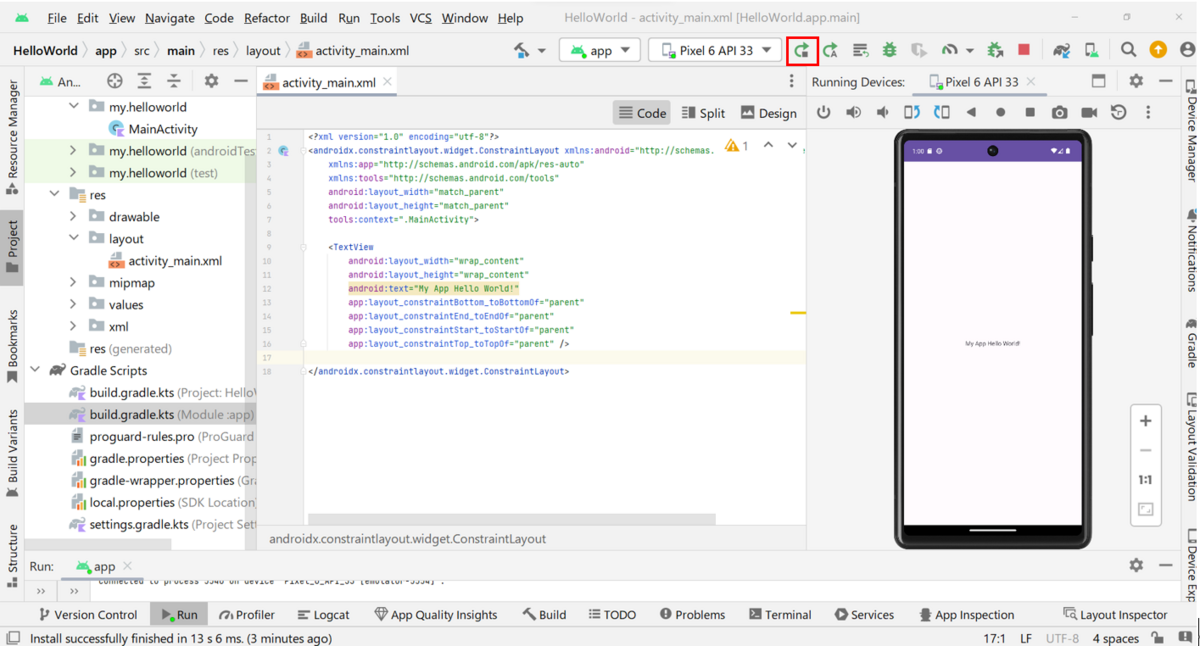Click emulator Snapshots icon

tap(1119, 113)
